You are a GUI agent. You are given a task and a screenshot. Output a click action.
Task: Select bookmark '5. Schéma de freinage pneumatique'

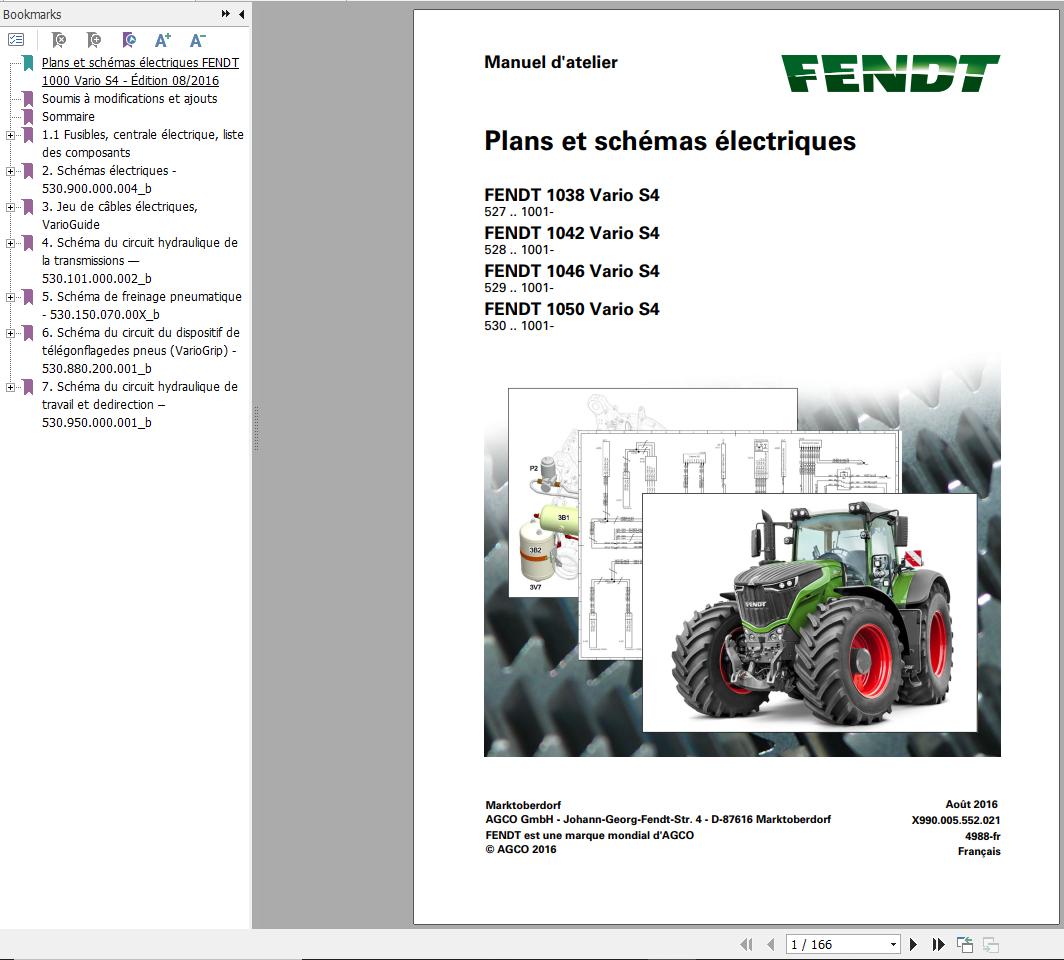(x=141, y=305)
